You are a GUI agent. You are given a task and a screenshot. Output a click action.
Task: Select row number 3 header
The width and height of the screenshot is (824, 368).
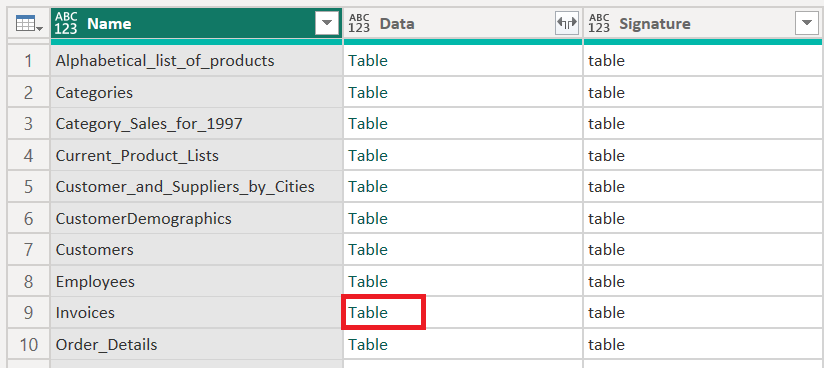point(28,124)
